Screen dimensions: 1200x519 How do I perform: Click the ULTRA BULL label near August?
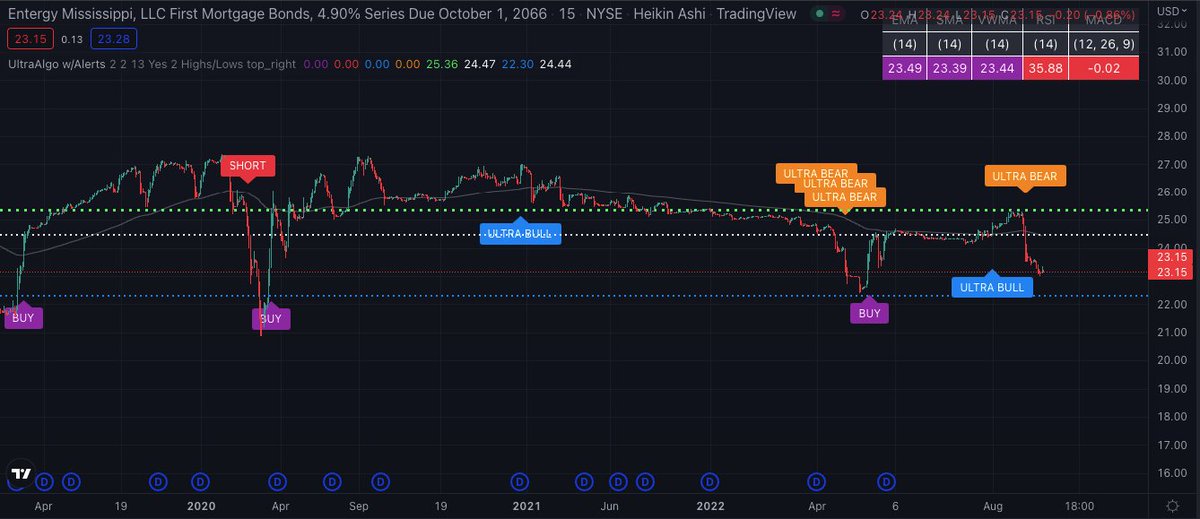(x=992, y=286)
